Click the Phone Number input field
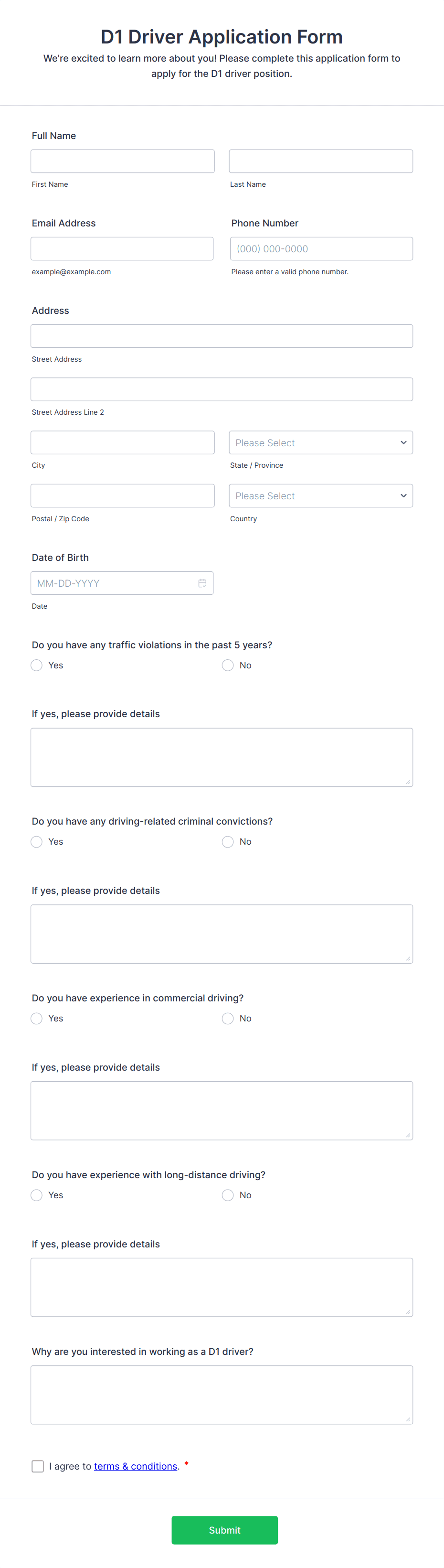The image size is (444, 1568). tap(320, 248)
